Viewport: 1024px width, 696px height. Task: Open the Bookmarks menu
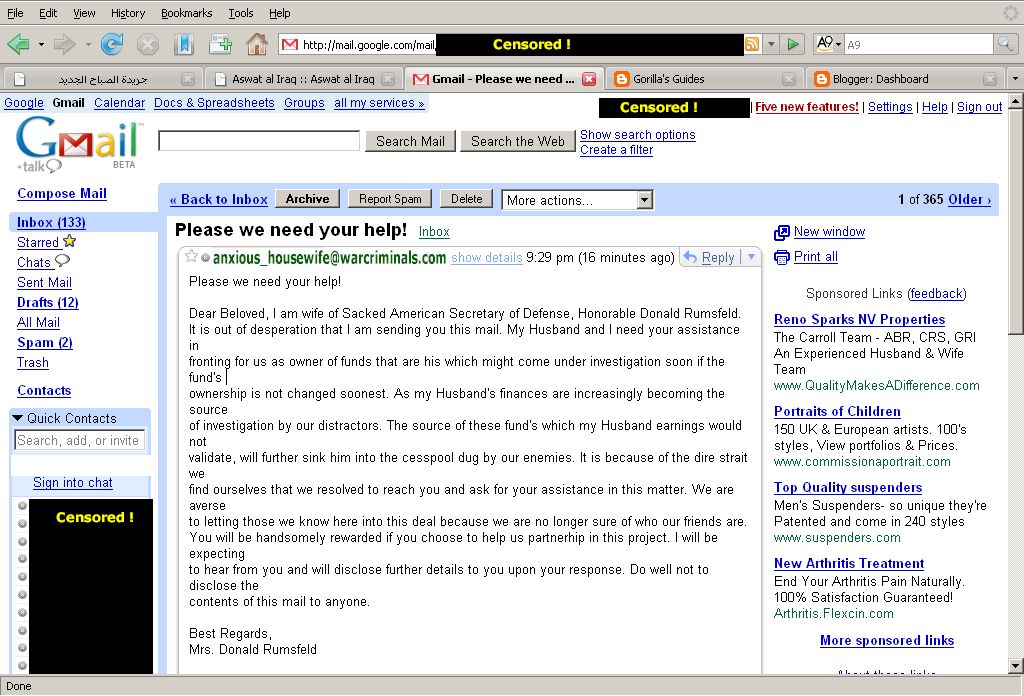(186, 13)
